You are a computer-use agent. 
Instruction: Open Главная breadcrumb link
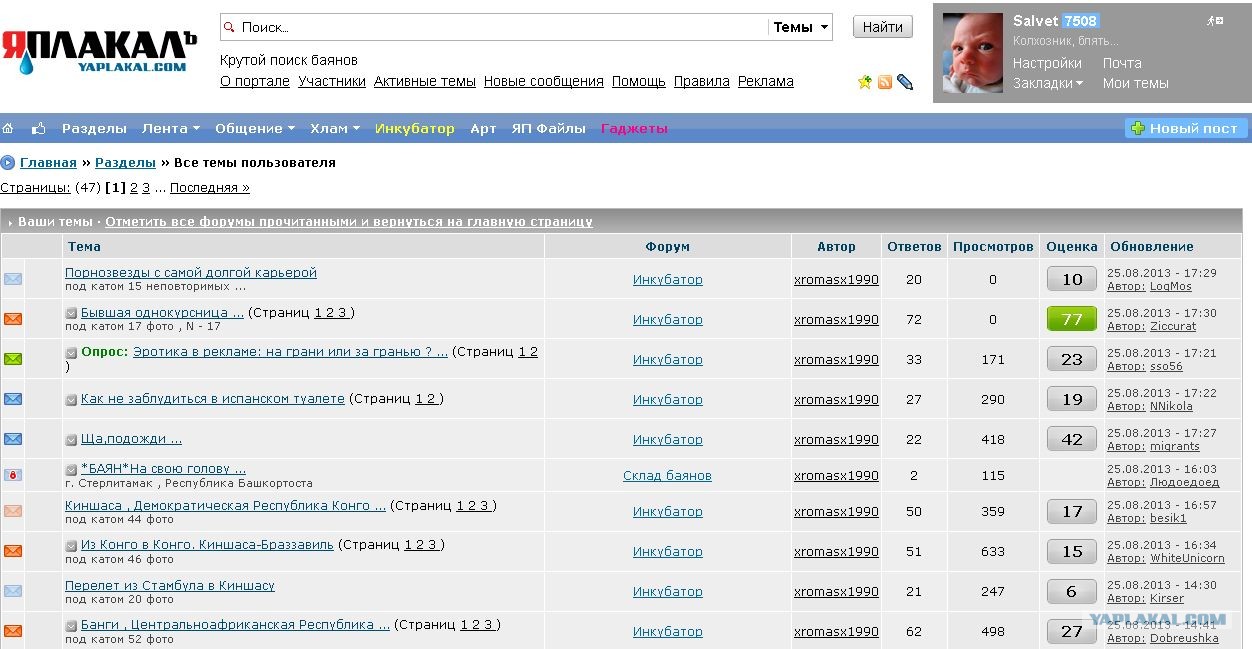point(48,162)
